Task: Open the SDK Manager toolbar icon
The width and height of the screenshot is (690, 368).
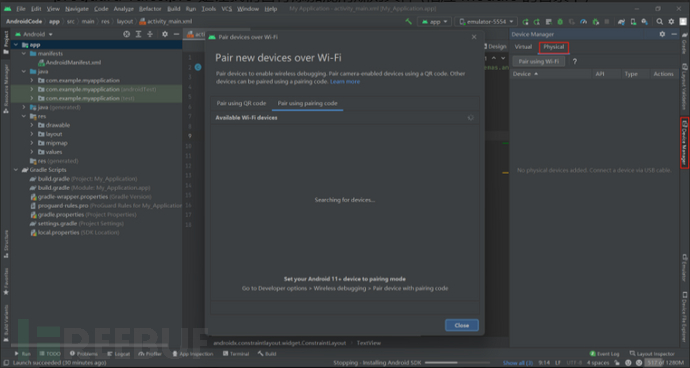Action: click(645, 22)
